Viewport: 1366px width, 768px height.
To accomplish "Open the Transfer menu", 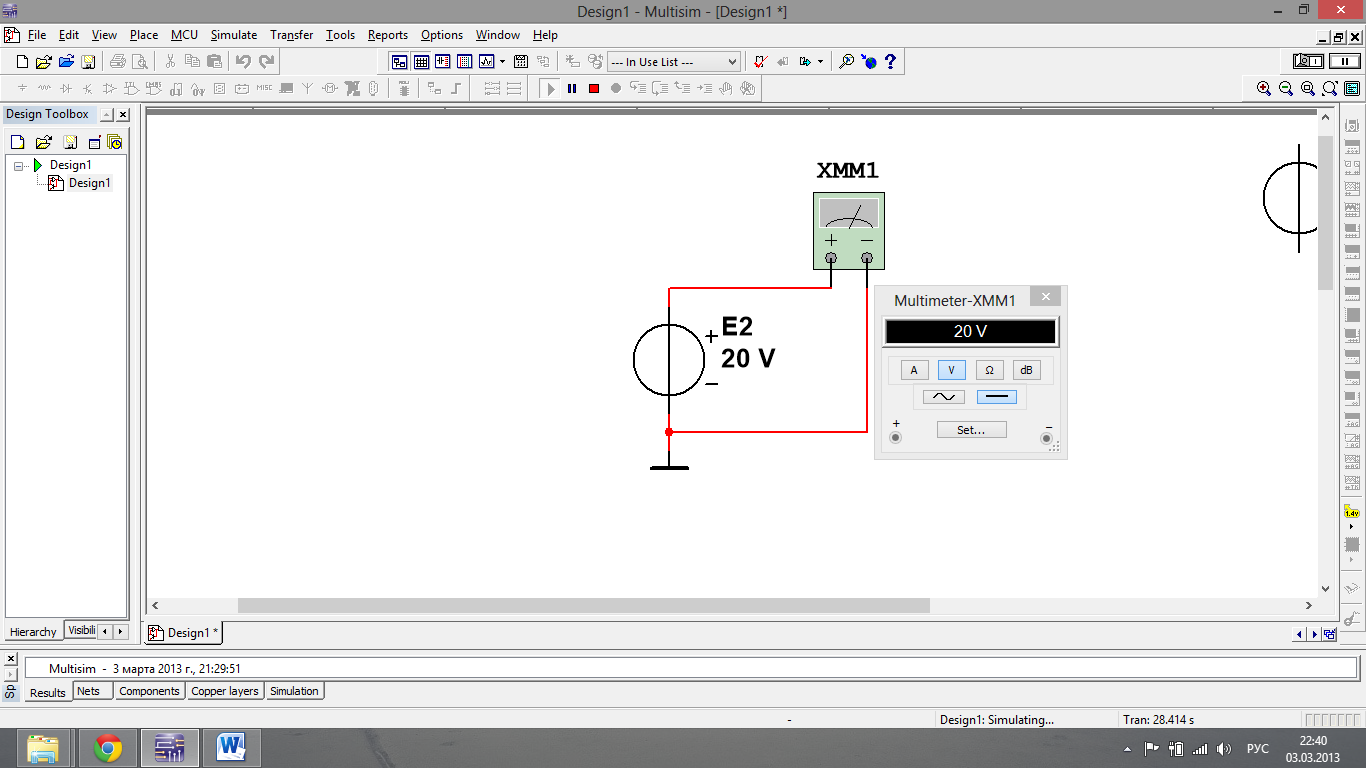I will (x=292, y=34).
